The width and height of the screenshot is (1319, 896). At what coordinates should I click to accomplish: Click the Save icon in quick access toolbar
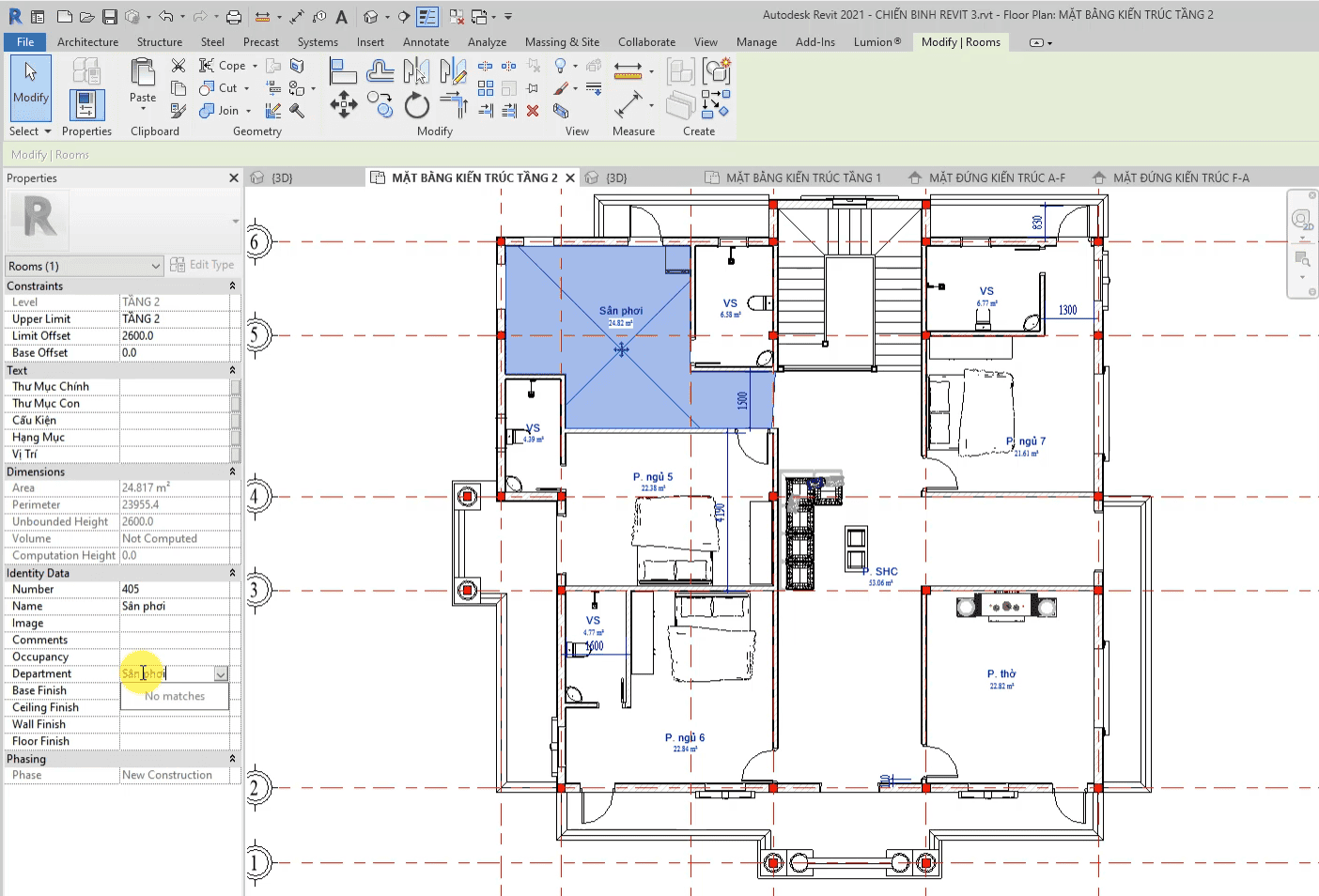[110, 17]
